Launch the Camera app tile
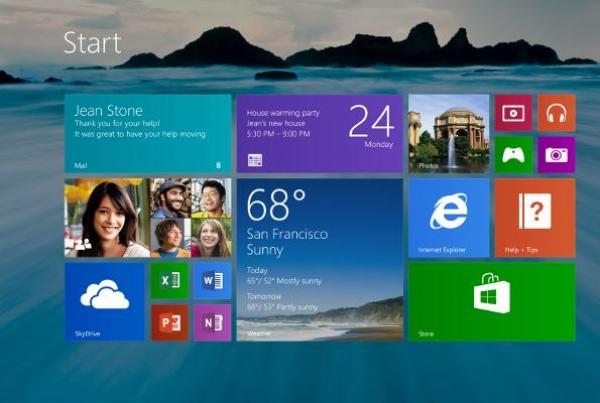 (x=556, y=155)
